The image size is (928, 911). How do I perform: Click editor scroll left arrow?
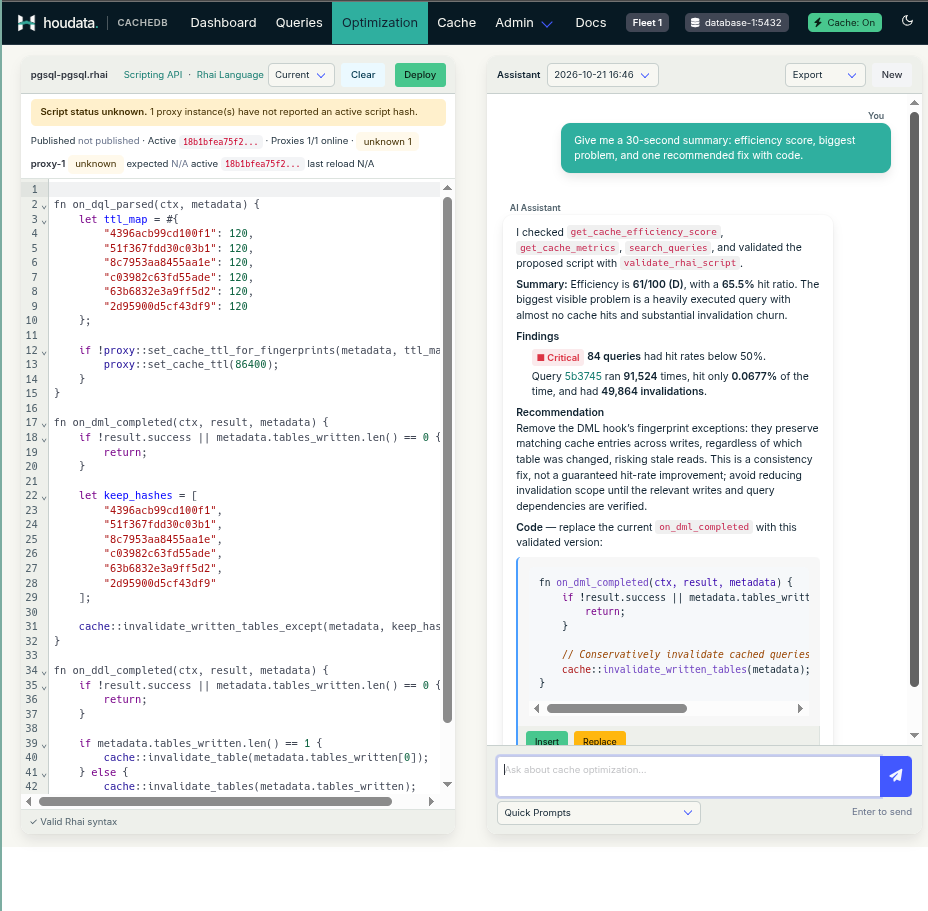click(29, 801)
